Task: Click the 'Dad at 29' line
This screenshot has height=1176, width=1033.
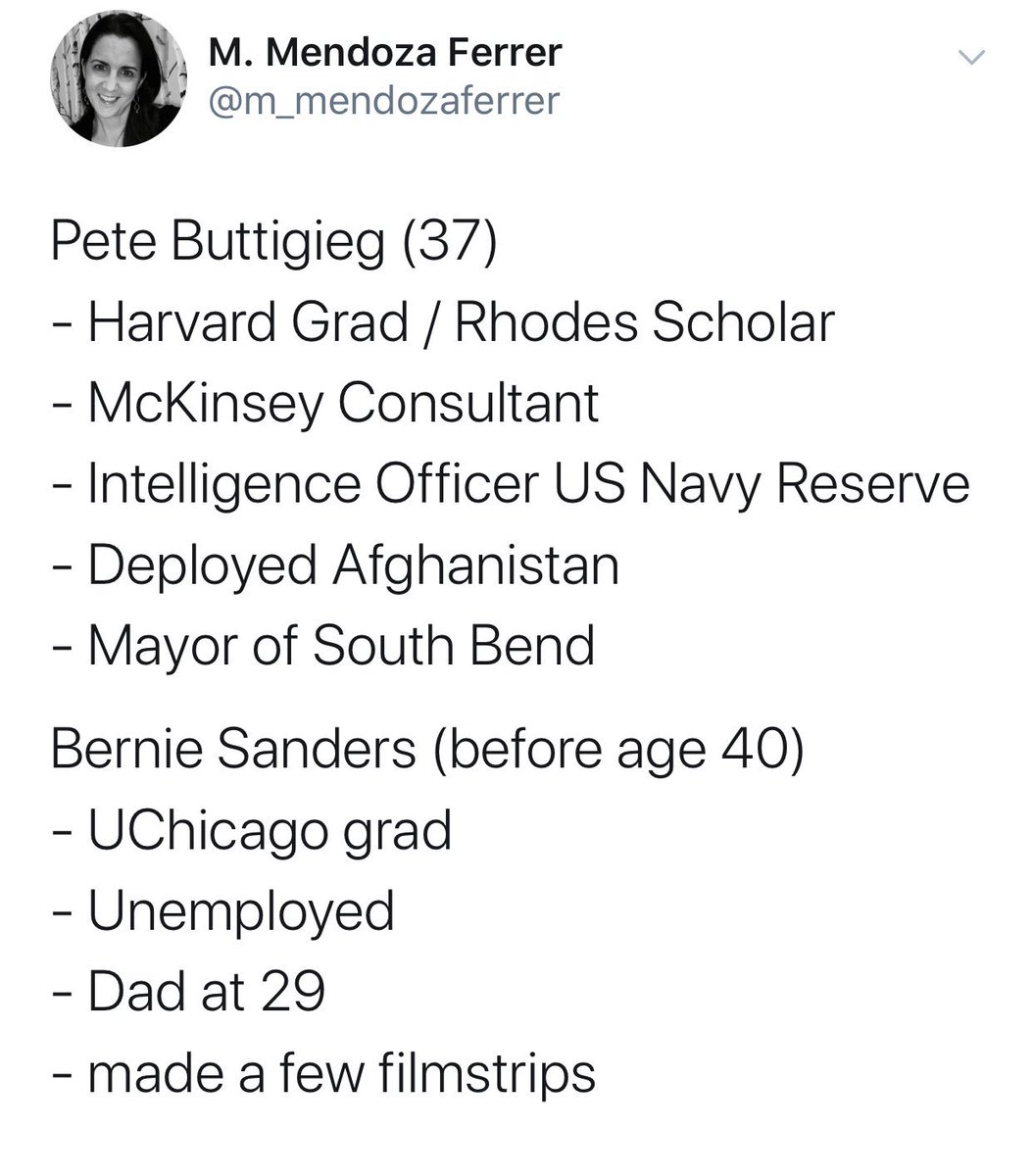Action: click(x=207, y=992)
